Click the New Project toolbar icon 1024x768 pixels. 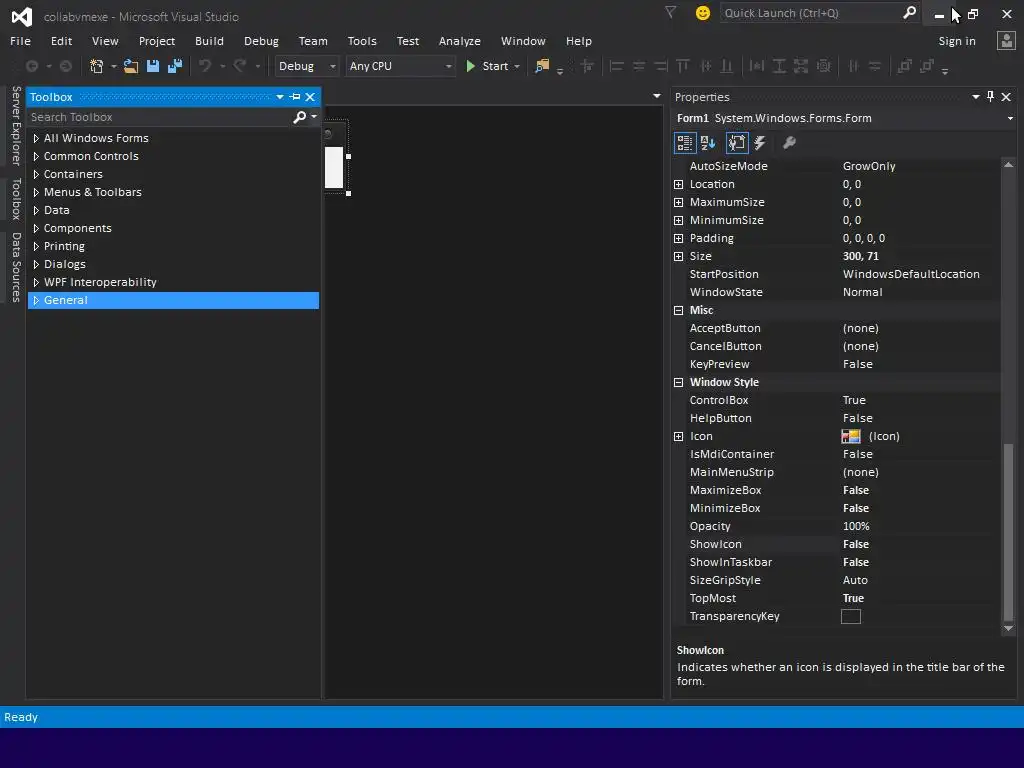(x=97, y=66)
